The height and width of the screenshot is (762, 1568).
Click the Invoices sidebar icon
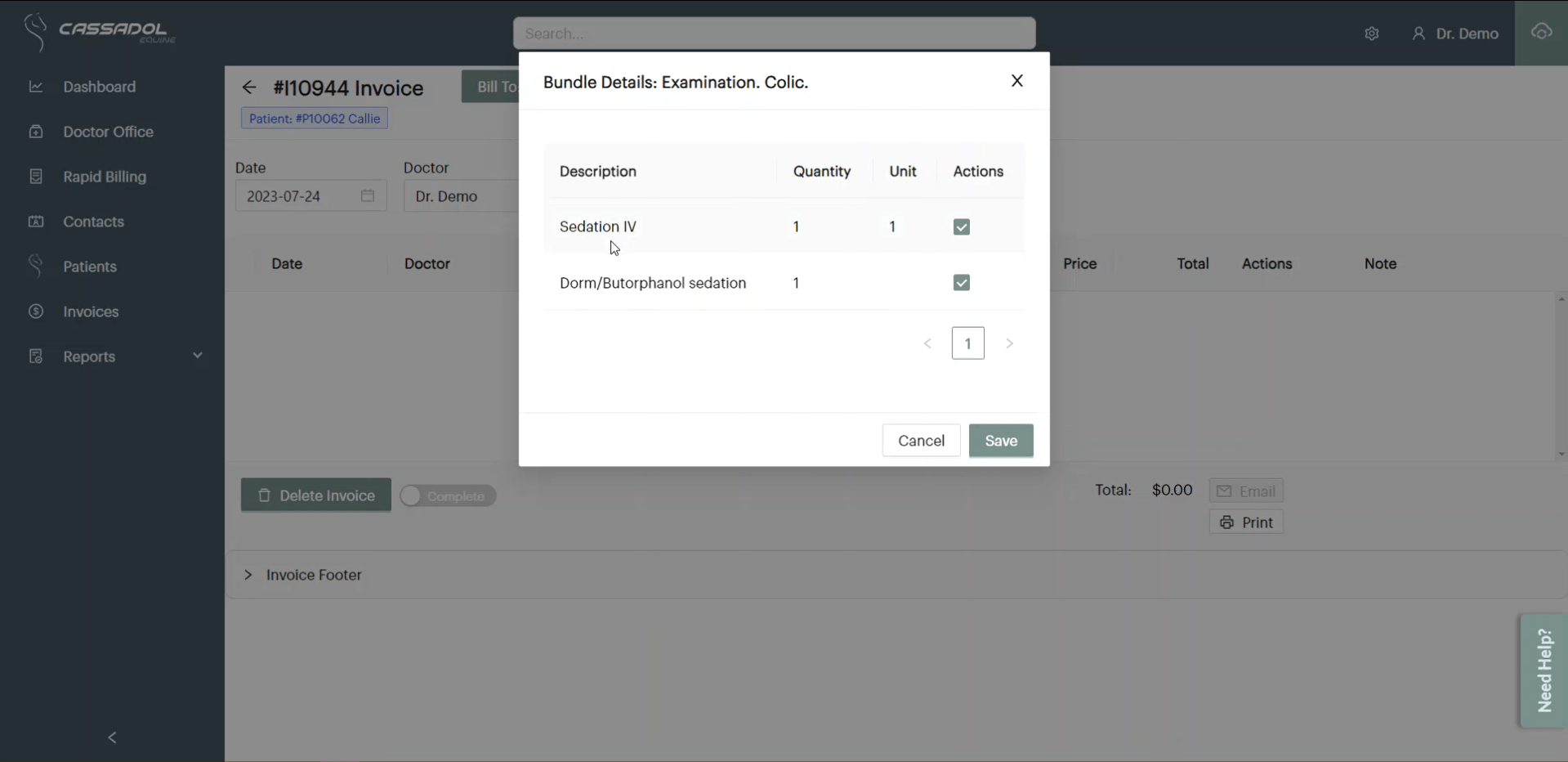pyautogui.click(x=36, y=312)
